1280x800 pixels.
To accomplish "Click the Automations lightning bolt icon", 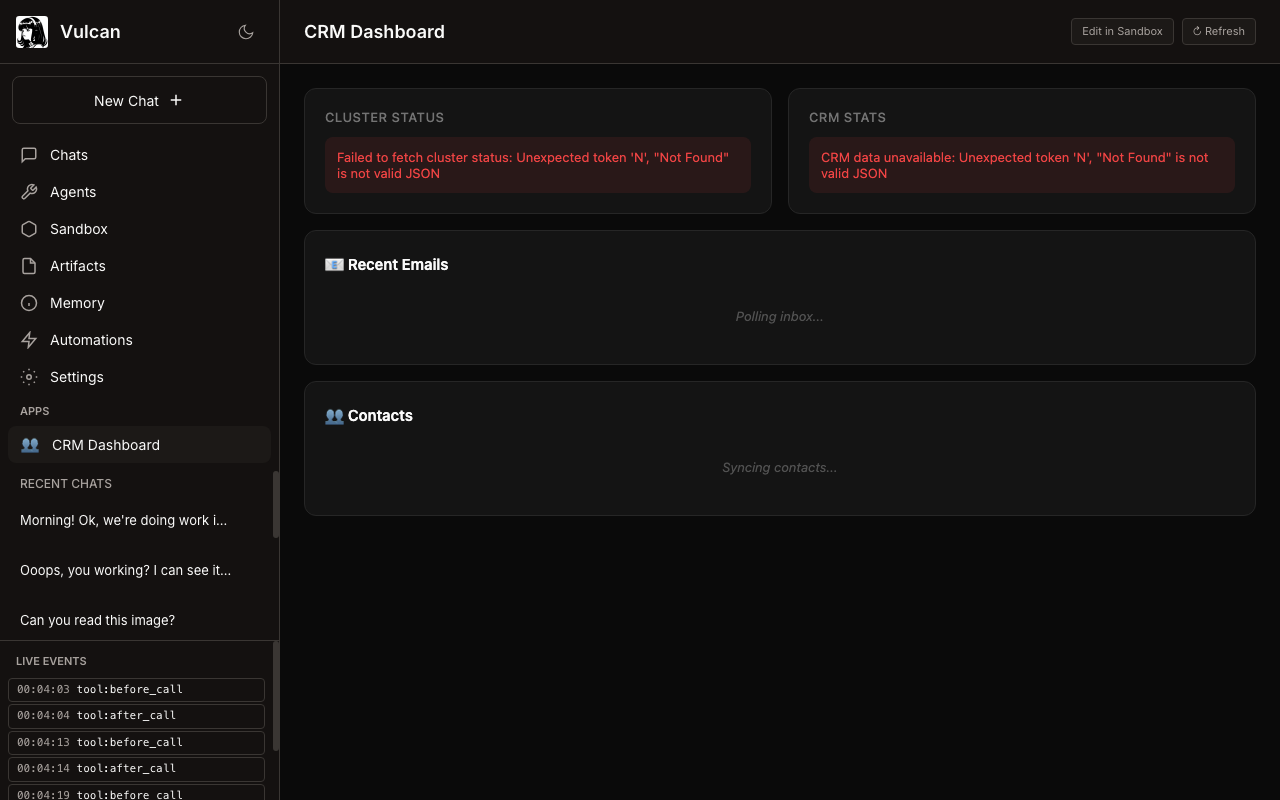I will pyautogui.click(x=29, y=340).
